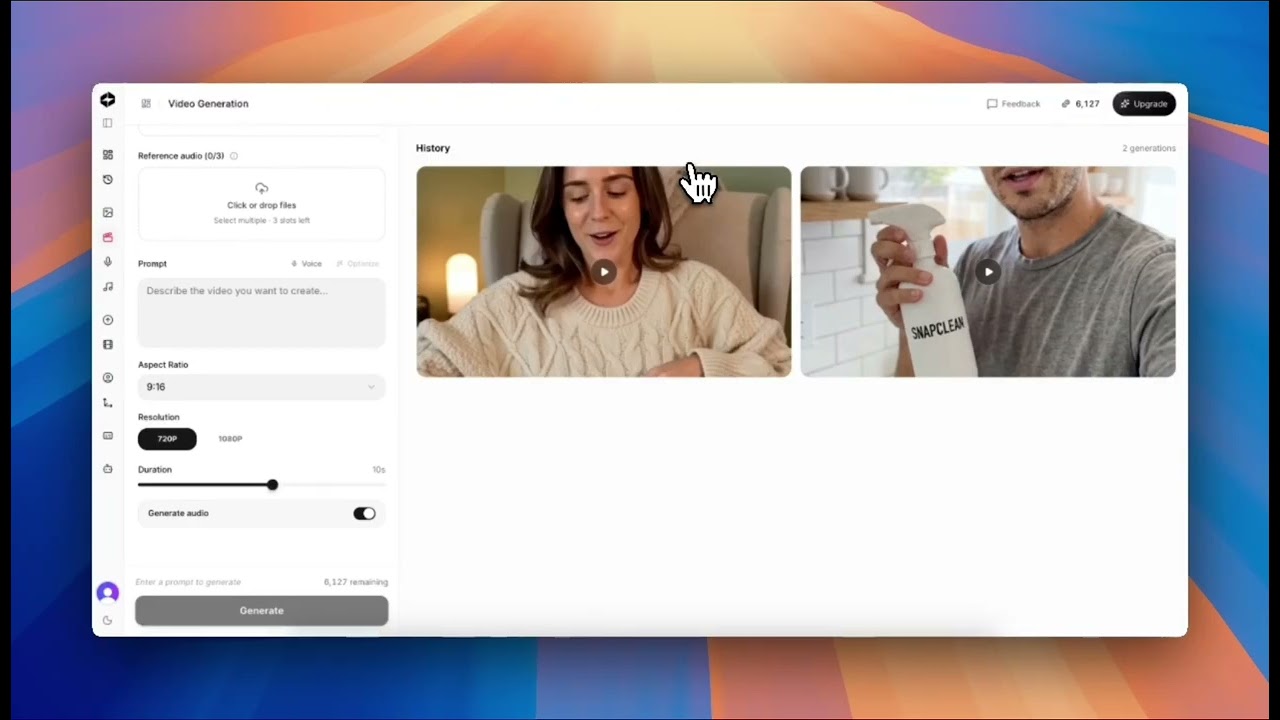
Task: Click the Optimize prompt button
Action: tap(358, 264)
